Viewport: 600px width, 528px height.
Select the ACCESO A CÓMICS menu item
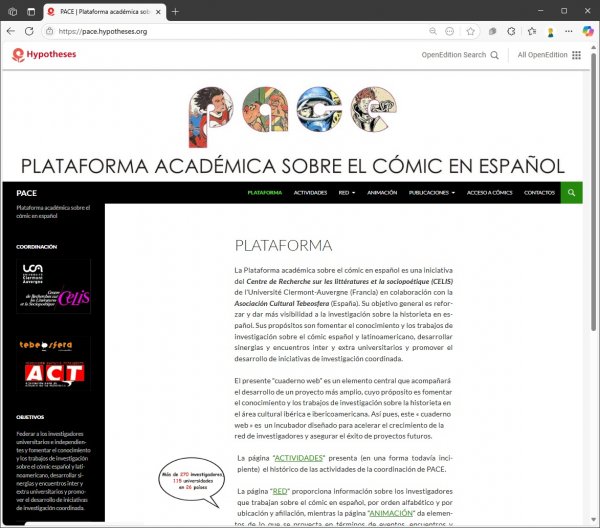coord(489,192)
